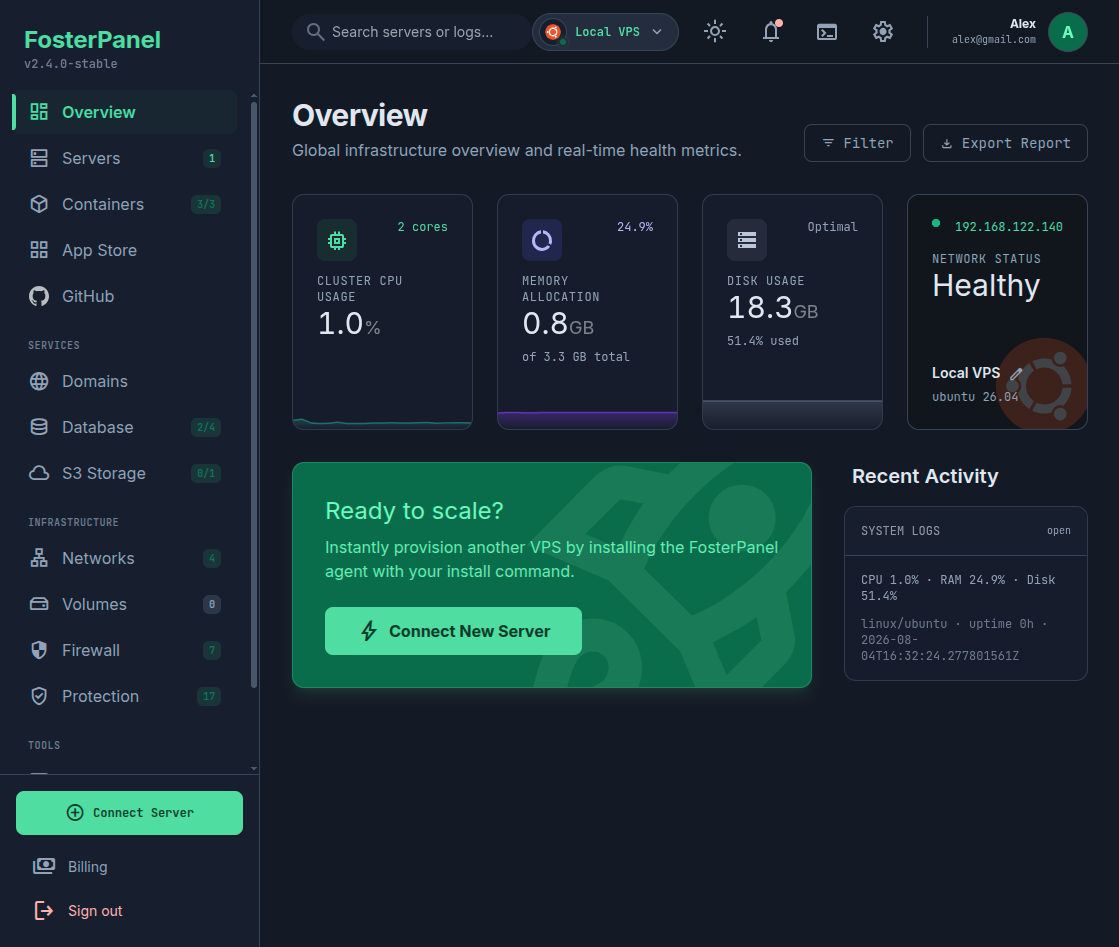Image resolution: width=1119 pixels, height=947 pixels.
Task: Click the CPU chip icon in cluster card
Action: [x=337, y=240]
